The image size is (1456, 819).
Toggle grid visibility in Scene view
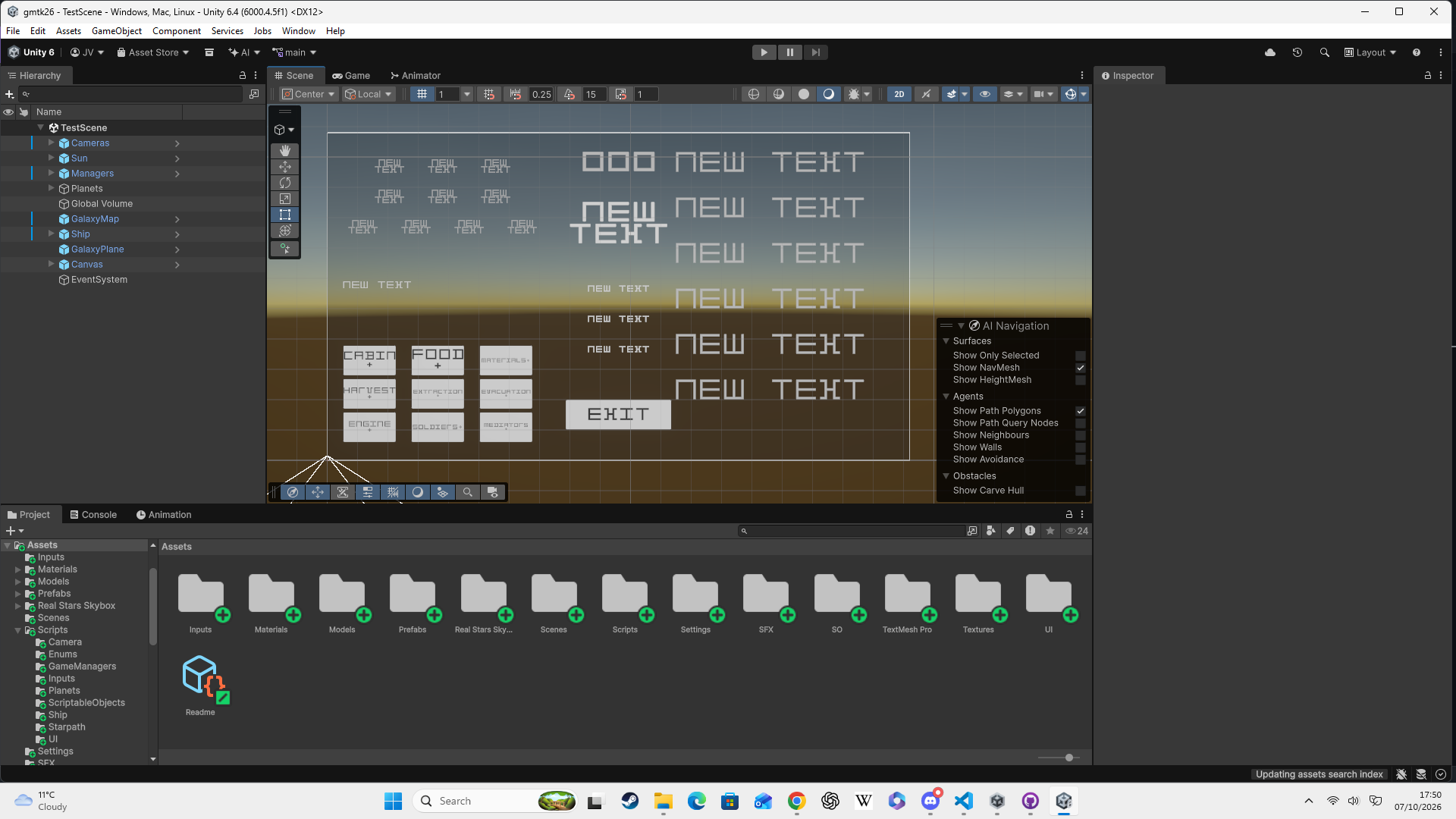pos(422,94)
